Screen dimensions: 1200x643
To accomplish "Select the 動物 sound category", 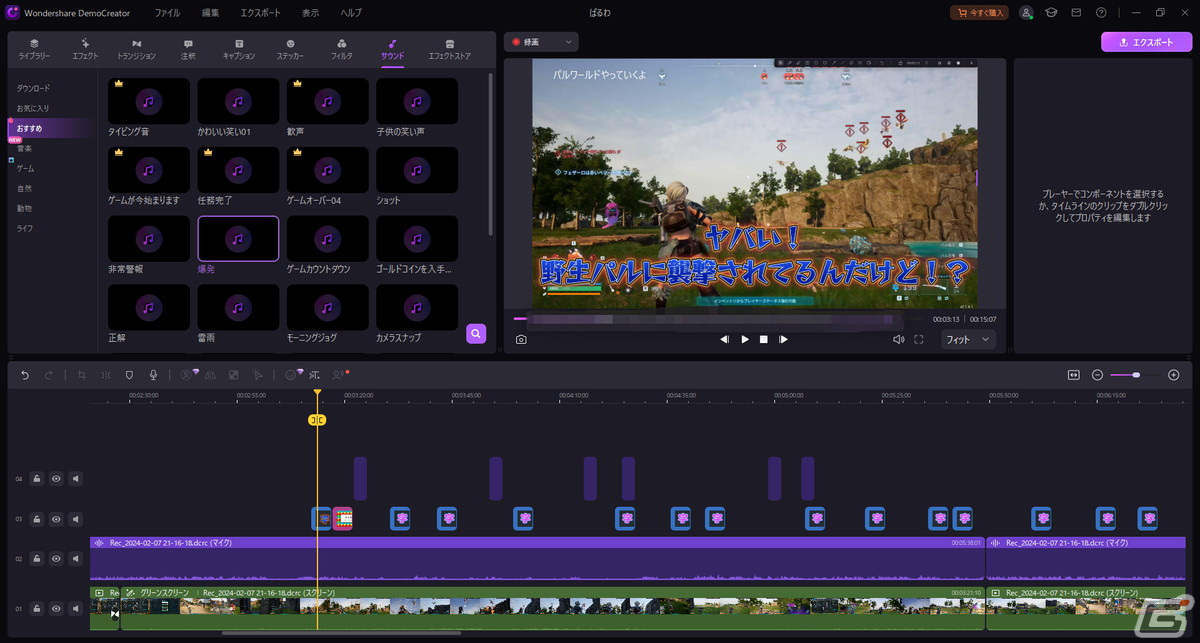I will point(24,208).
